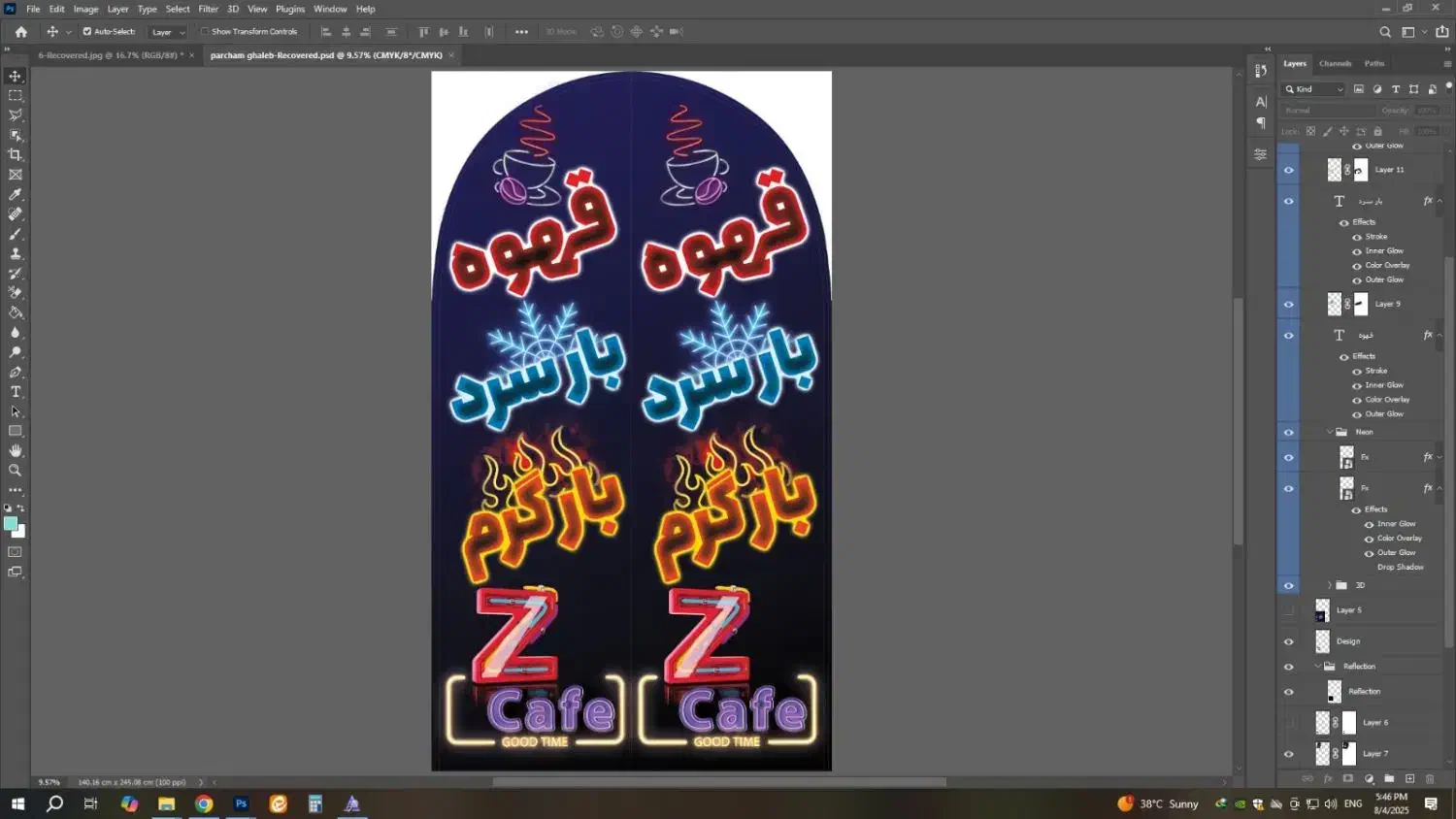The width and height of the screenshot is (1456, 819).
Task: Open Layers panel menu
Action: [1447, 64]
